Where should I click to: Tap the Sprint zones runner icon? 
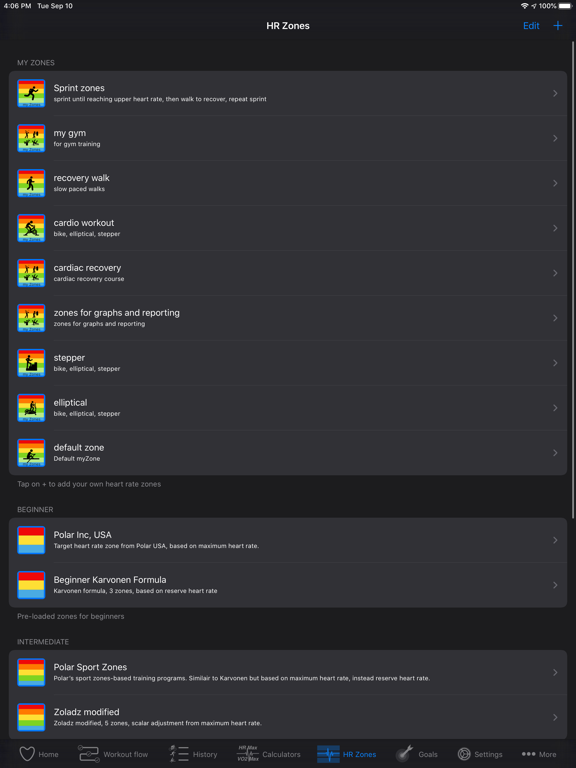coord(31,93)
